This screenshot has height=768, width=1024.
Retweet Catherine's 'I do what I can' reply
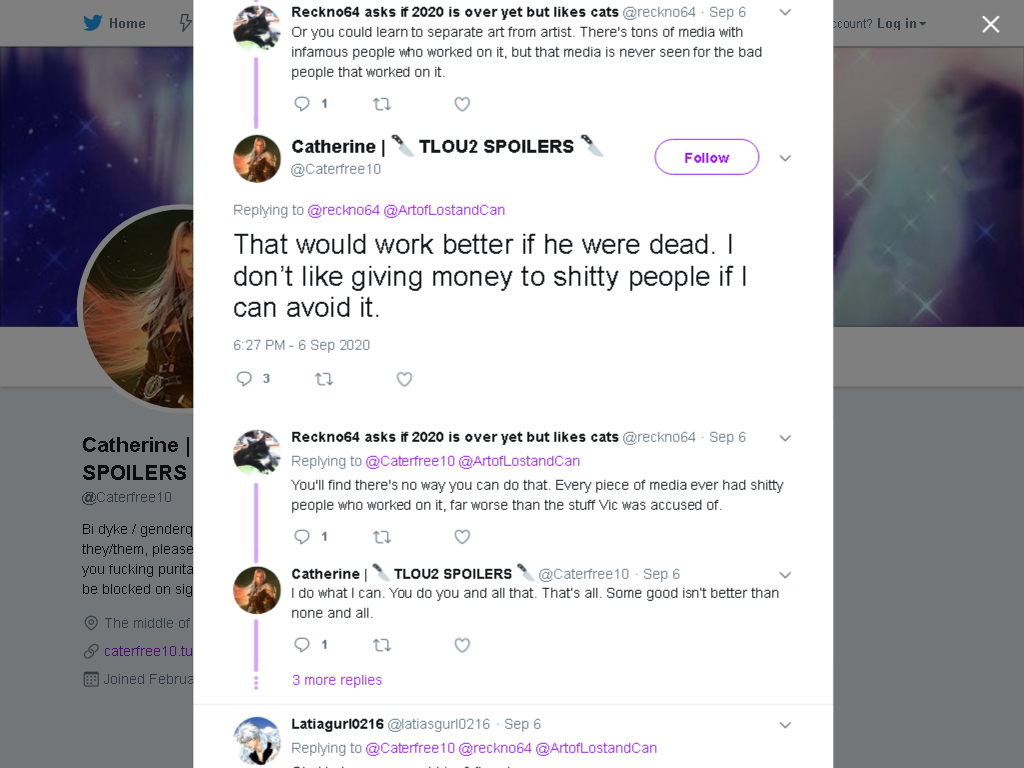pos(382,645)
